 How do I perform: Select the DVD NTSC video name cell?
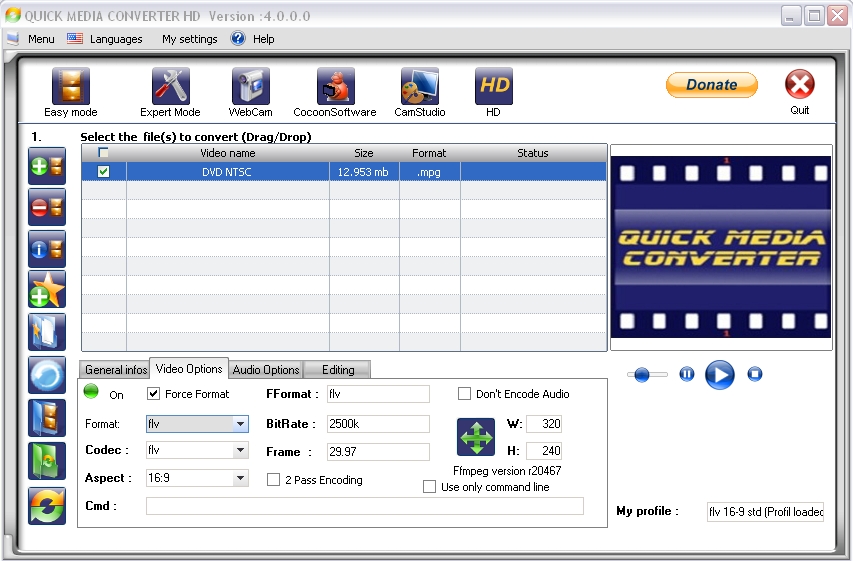coord(227,172)
